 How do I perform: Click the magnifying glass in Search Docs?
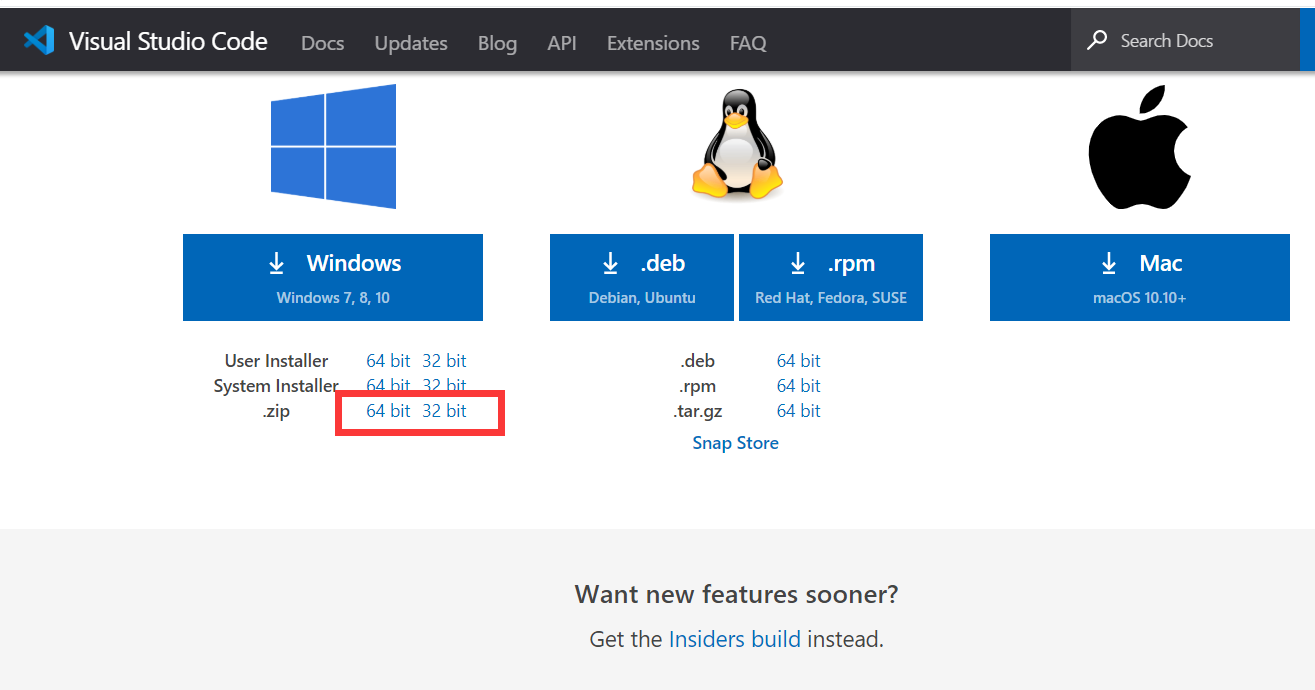pos(1097,40)
